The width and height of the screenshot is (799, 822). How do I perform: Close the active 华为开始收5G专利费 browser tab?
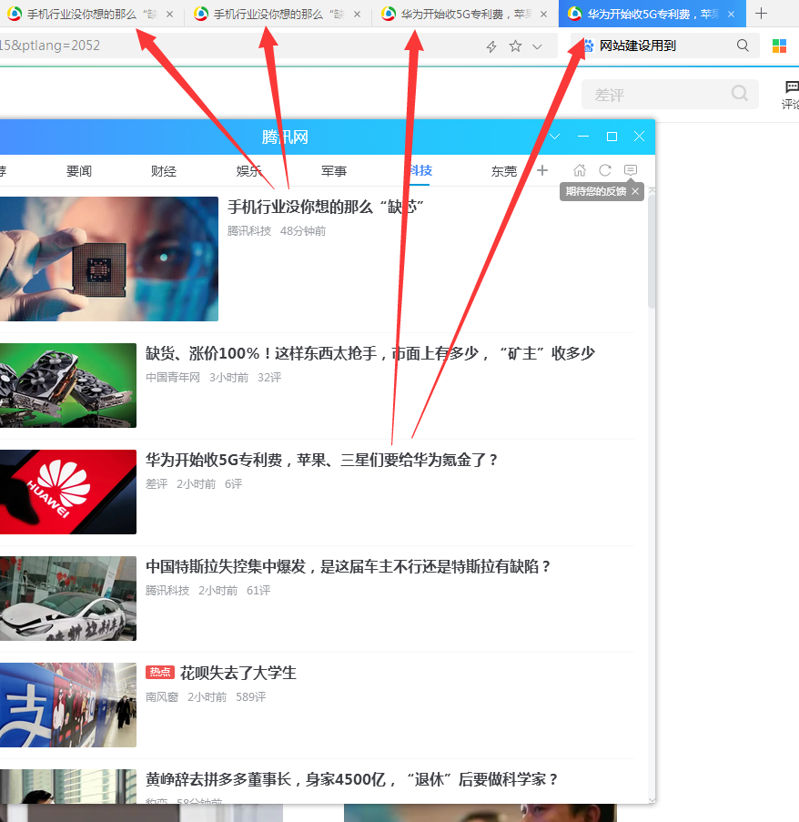731,14
